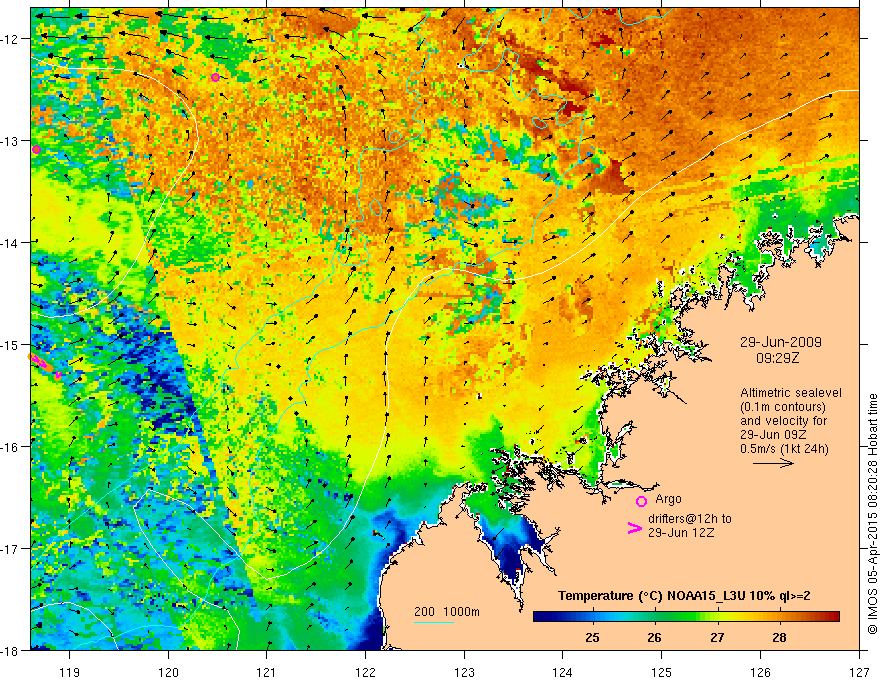
Task: Click the 'Altimetric sealevel' text
Action: pyautogui.click(x=791, y=393)
